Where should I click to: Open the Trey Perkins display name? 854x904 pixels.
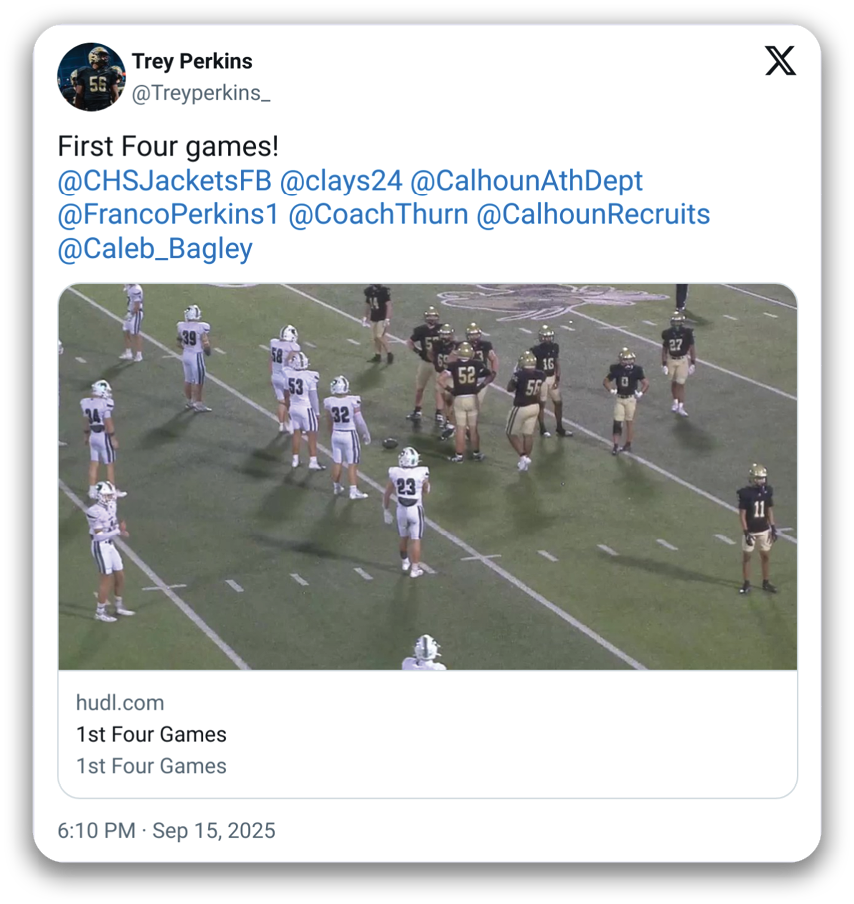(x=192, y=62)
